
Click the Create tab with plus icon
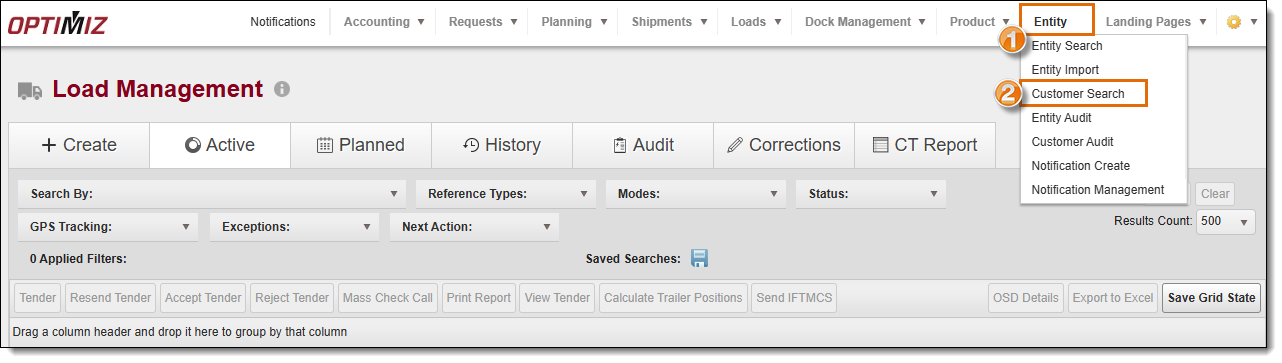(x=79, y=145)
